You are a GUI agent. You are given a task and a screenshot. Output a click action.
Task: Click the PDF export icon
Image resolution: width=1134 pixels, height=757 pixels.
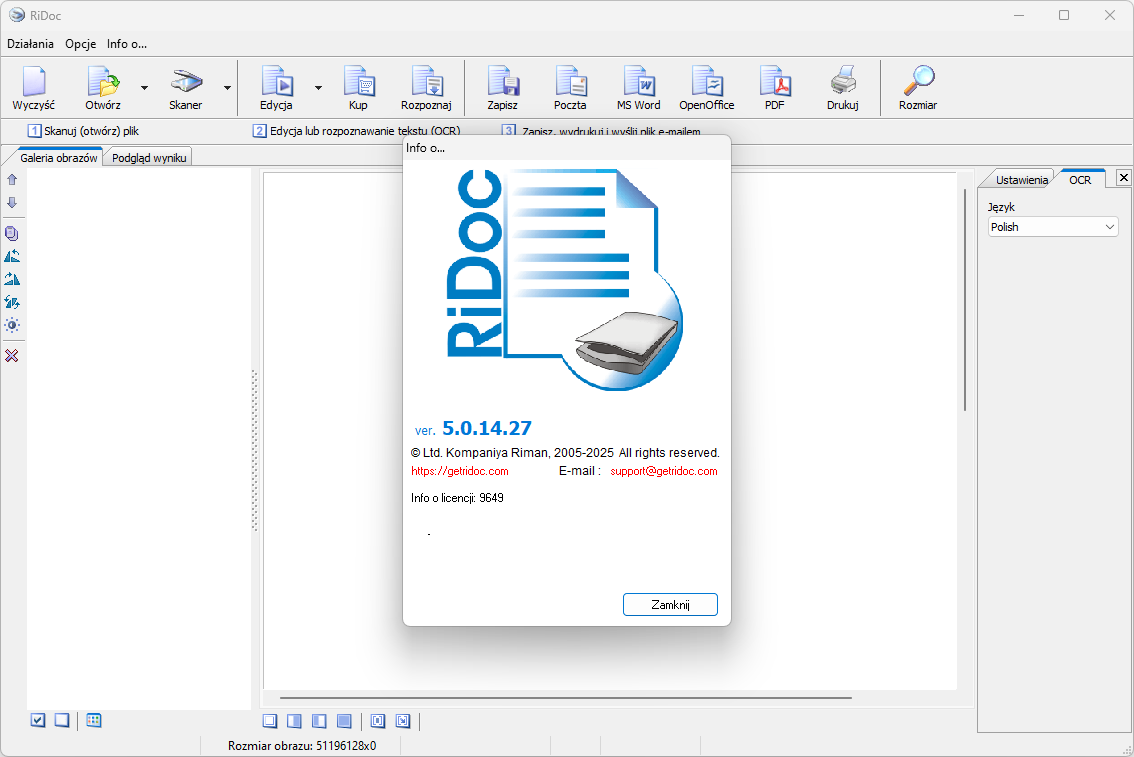click(x=775, y=81)
